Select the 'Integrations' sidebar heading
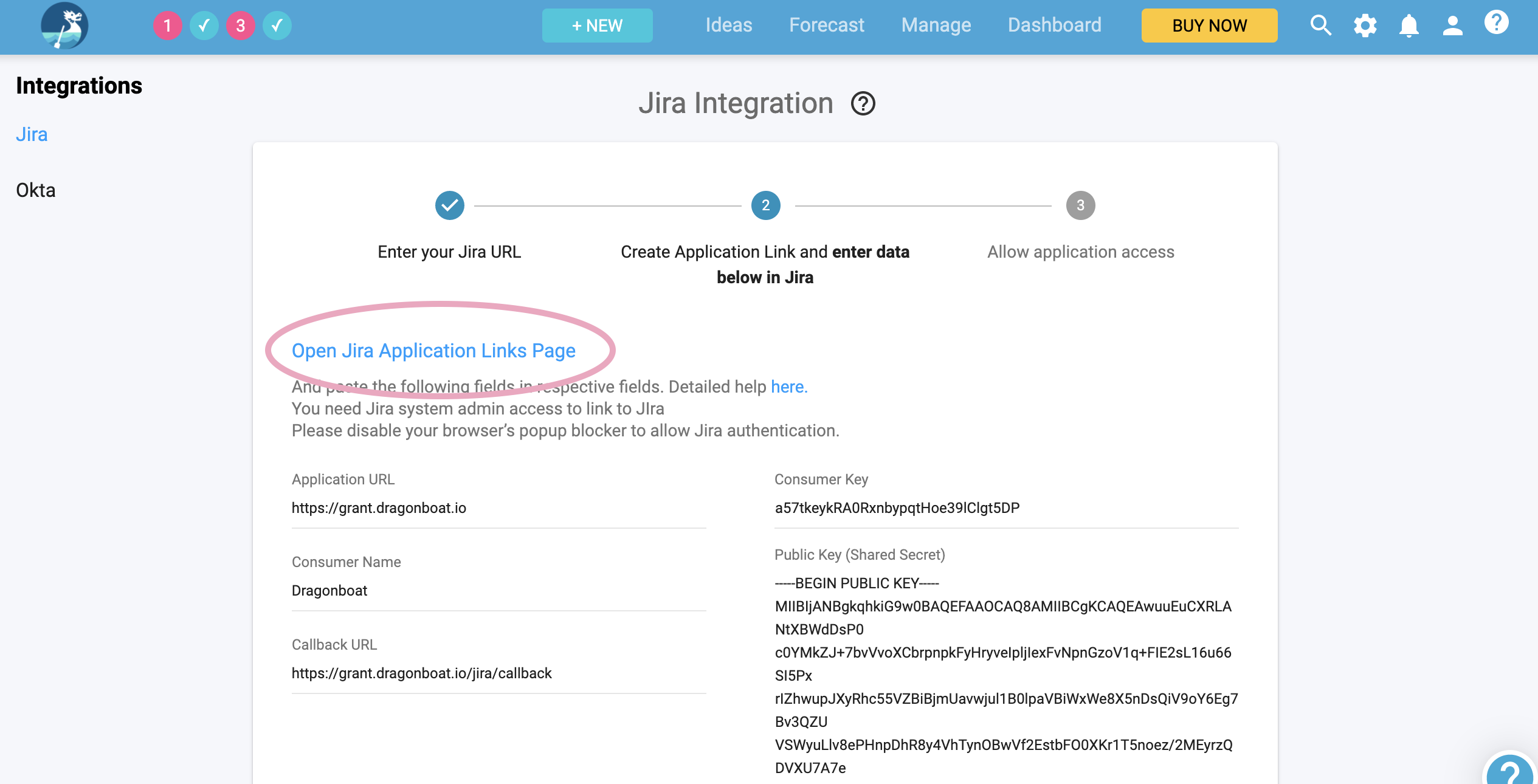The width and height of the screenshot is (1538, 784). [79, 86]
